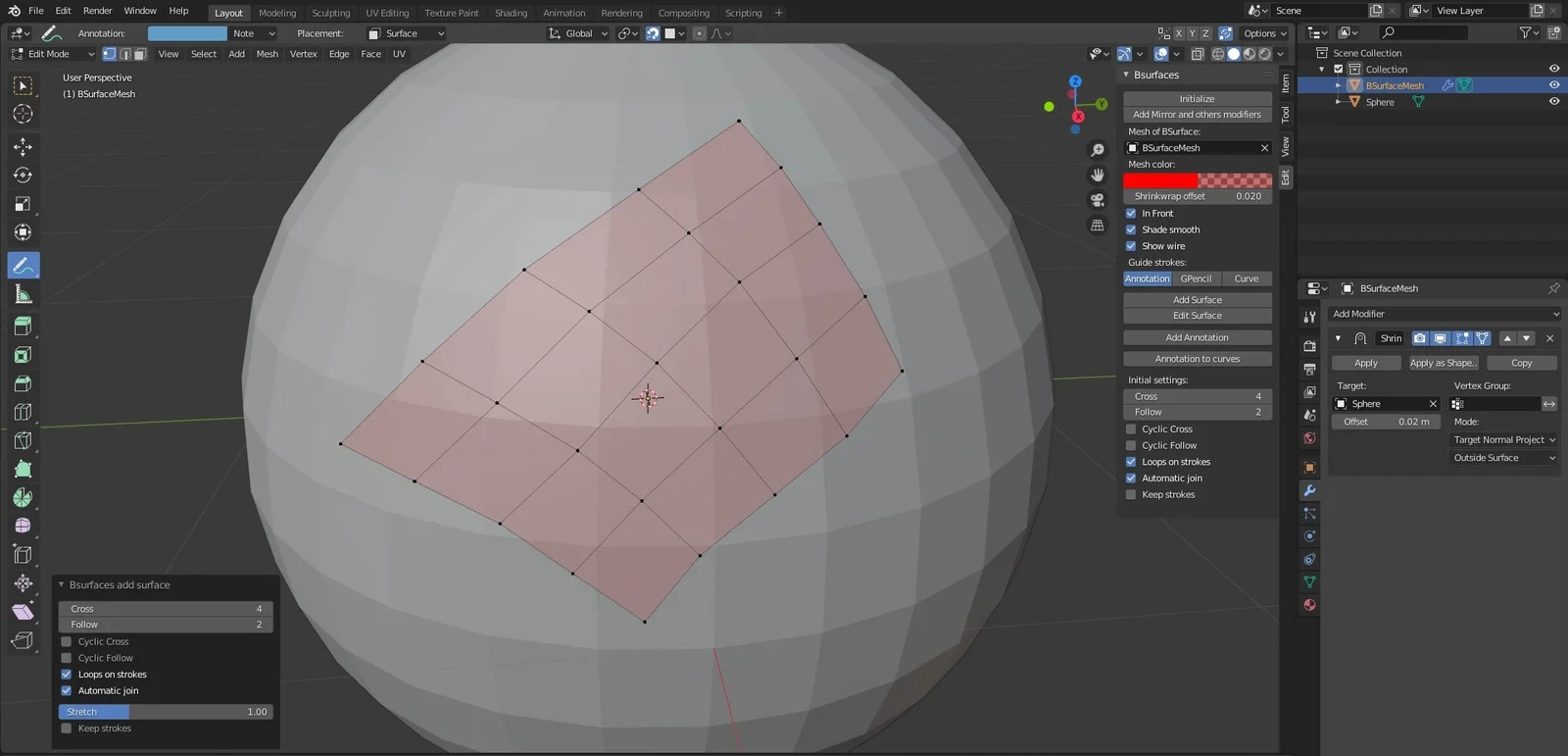This screenshot has height=756, width=1568.
Task: Click the Annotation to curves button
Action: pos(1197,359)
